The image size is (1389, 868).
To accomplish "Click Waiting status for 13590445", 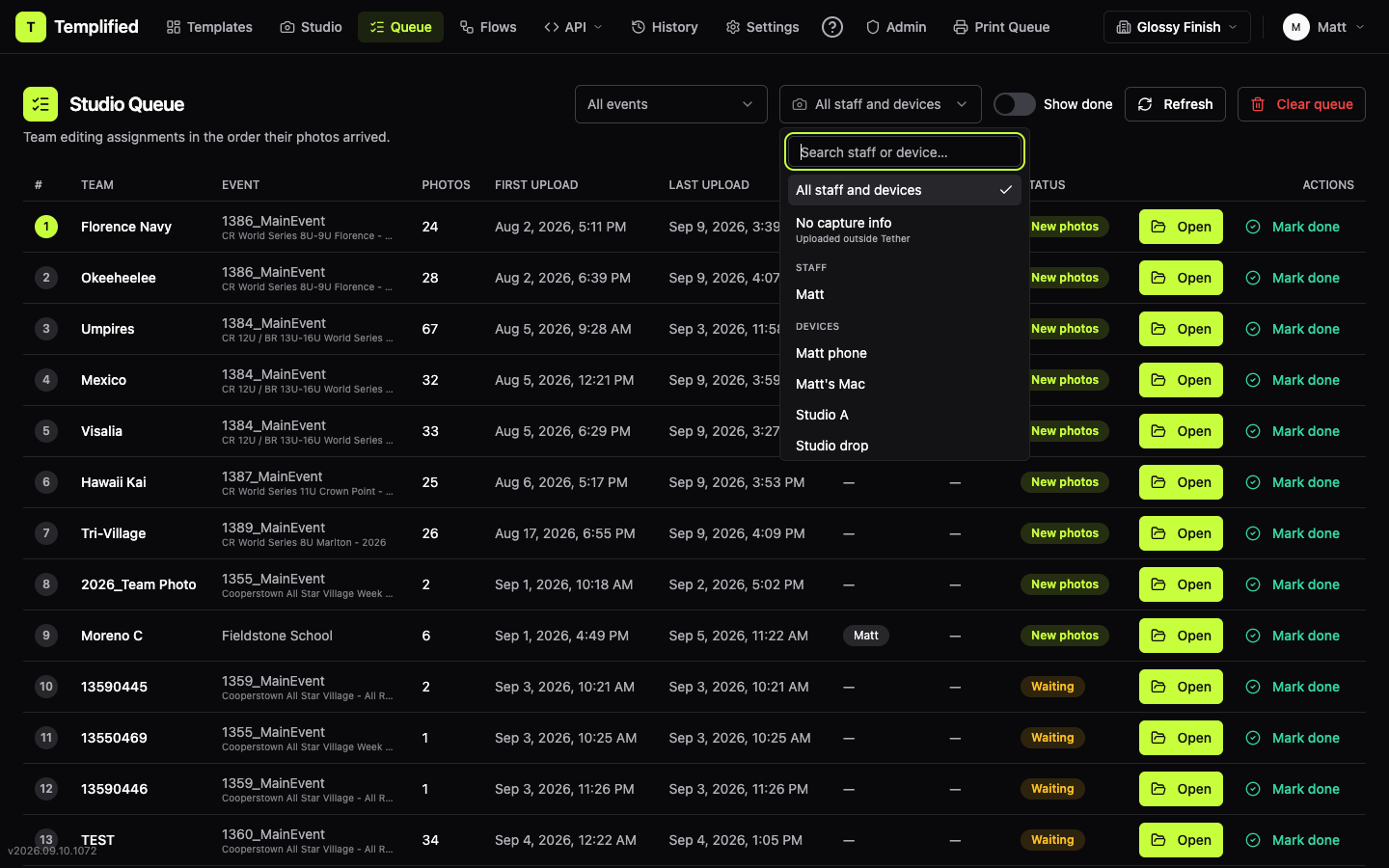I will click(1052, 687).
